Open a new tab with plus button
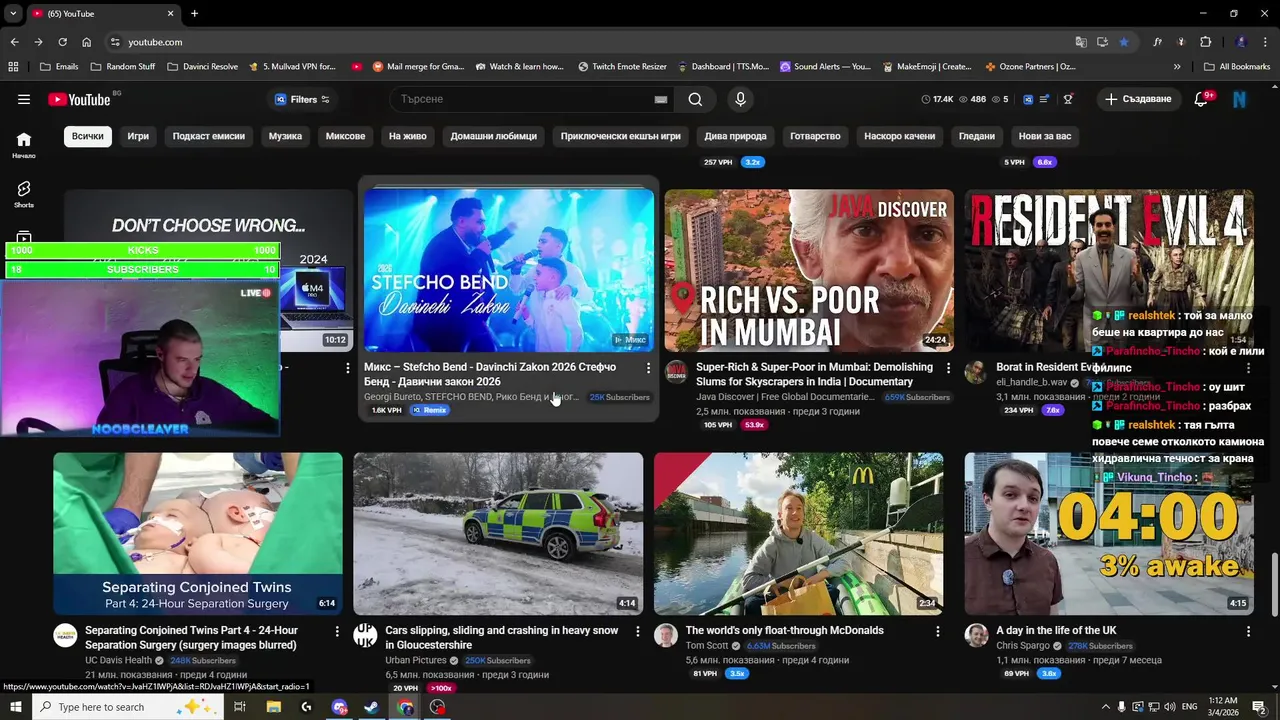The image size is (1280, 720). 194,13
